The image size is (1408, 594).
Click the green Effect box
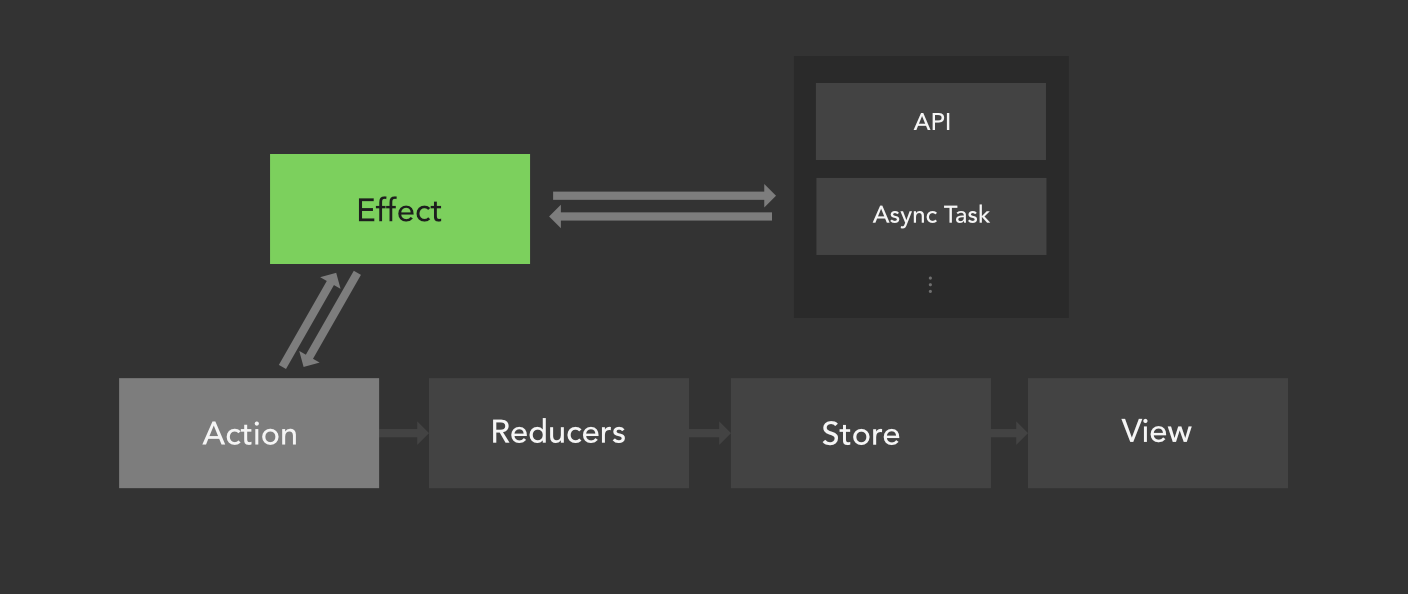(399, 209)
